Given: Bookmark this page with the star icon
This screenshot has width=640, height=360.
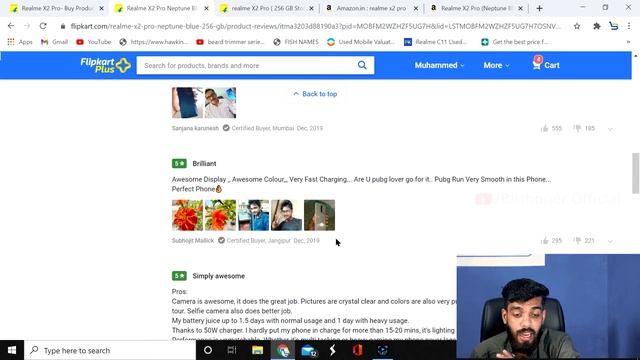Looking at the screenshot, I should click(577, 26).
